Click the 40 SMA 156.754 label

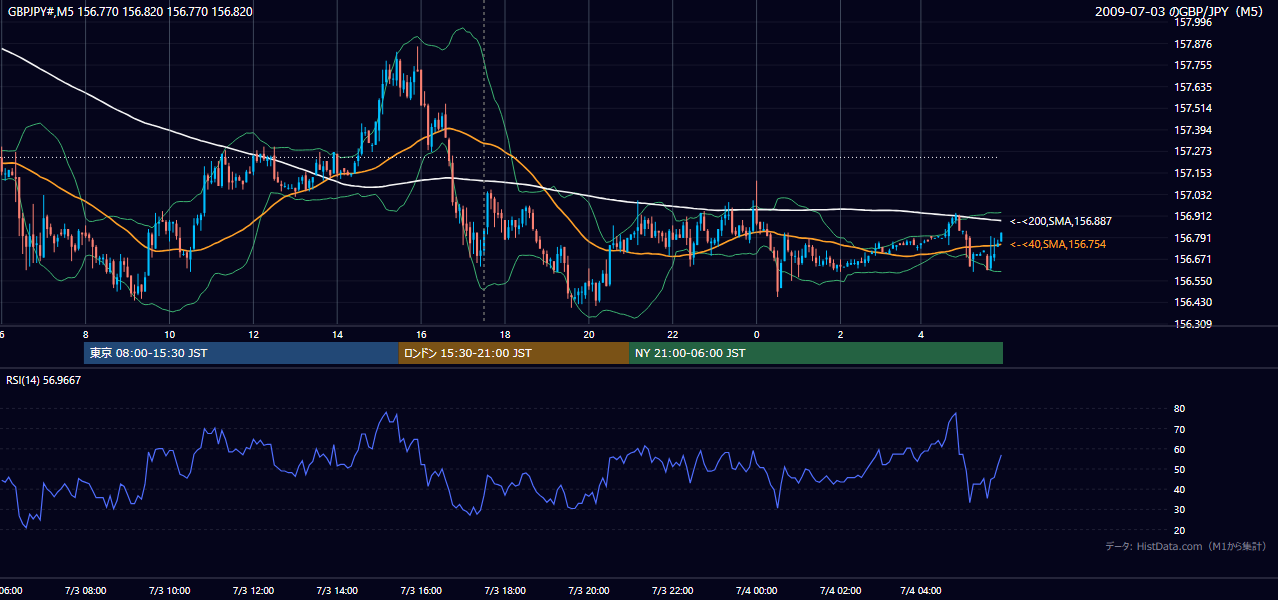click(x=1058, y=244)
